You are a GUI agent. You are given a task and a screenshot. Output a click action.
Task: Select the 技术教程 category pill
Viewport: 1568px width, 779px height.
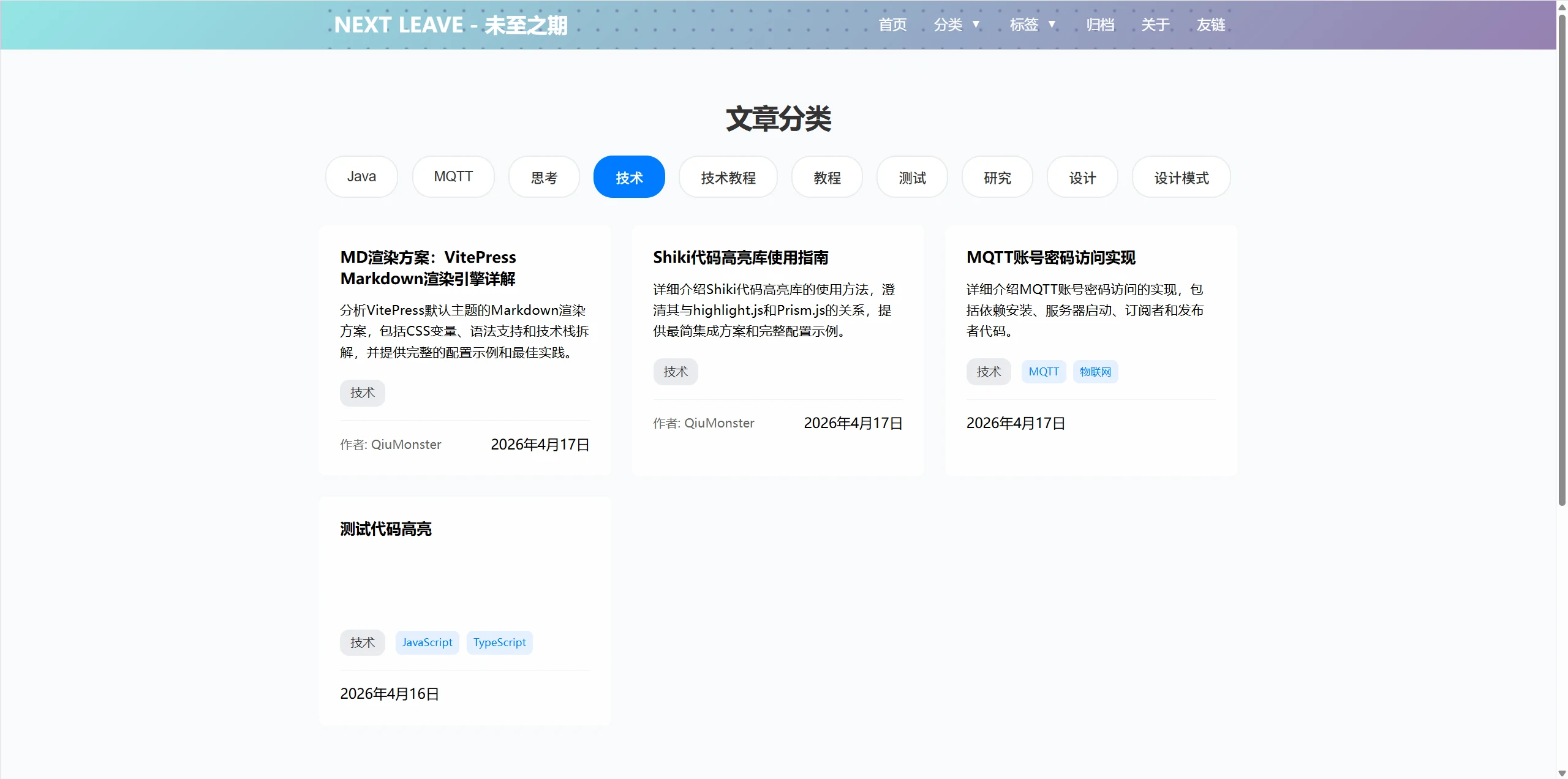pos(728,176)
